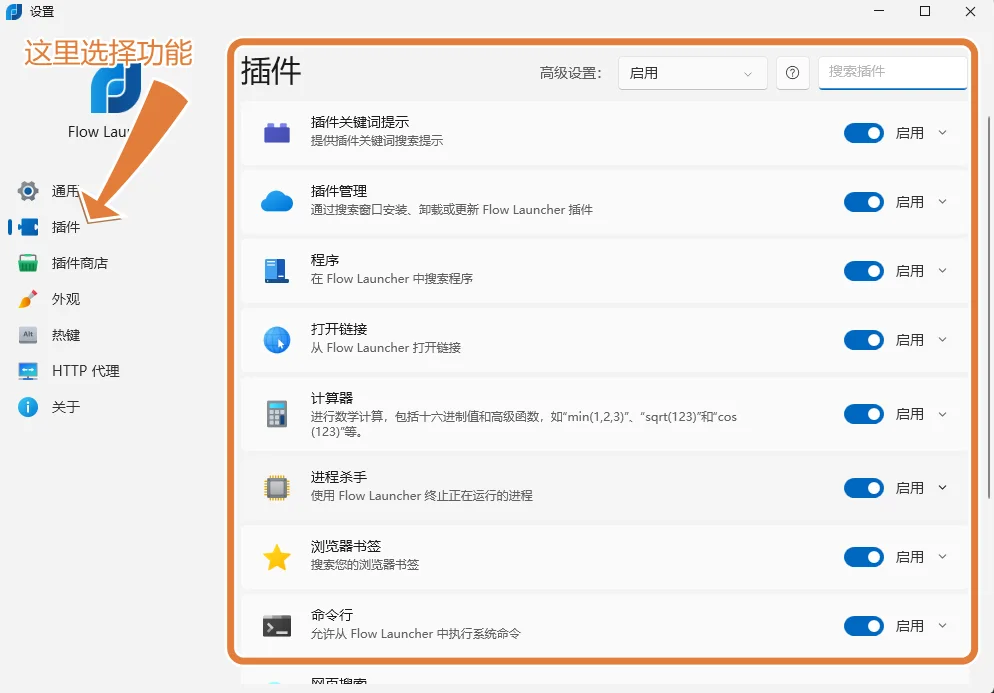Click the green plugin store basket icon
Viewport: 994px width, 693px height.
tap(28, 263)
